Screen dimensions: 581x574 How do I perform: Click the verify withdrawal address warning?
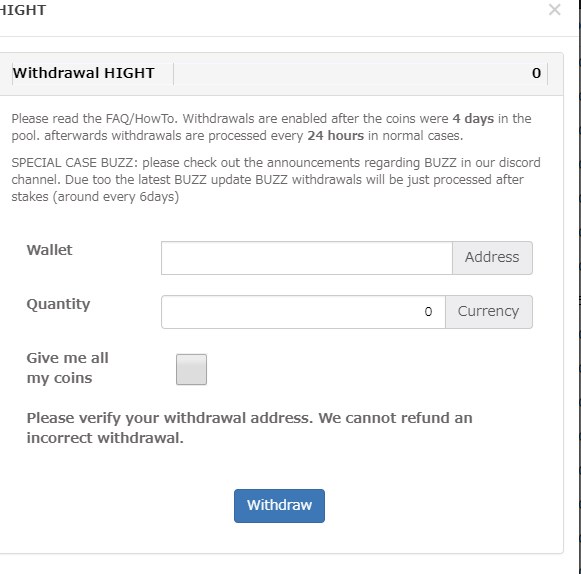click(249, 428)
